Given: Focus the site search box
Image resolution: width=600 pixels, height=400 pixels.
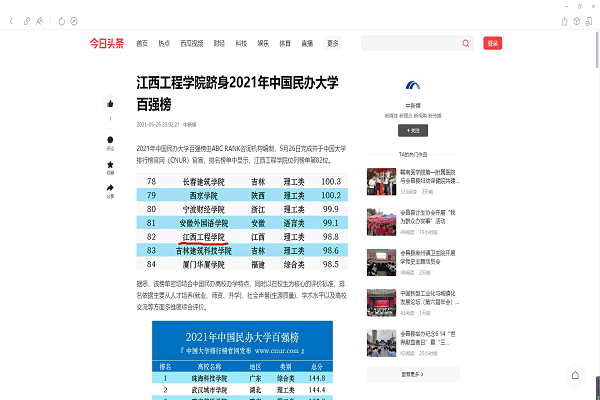Looking at the screenshot, I should click(x=411, y=43).
